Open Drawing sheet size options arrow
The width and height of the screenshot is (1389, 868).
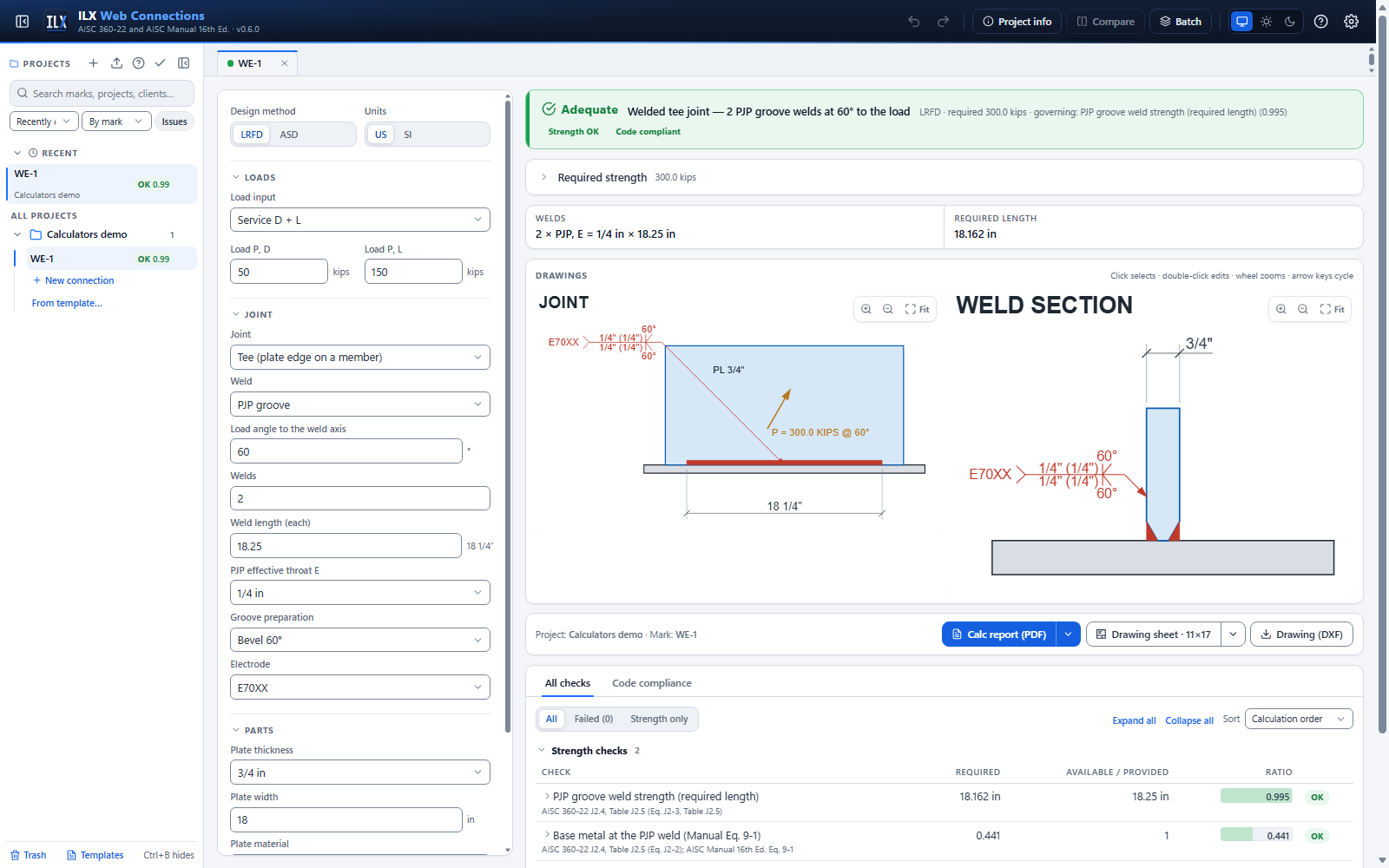tap(1234, 635)
